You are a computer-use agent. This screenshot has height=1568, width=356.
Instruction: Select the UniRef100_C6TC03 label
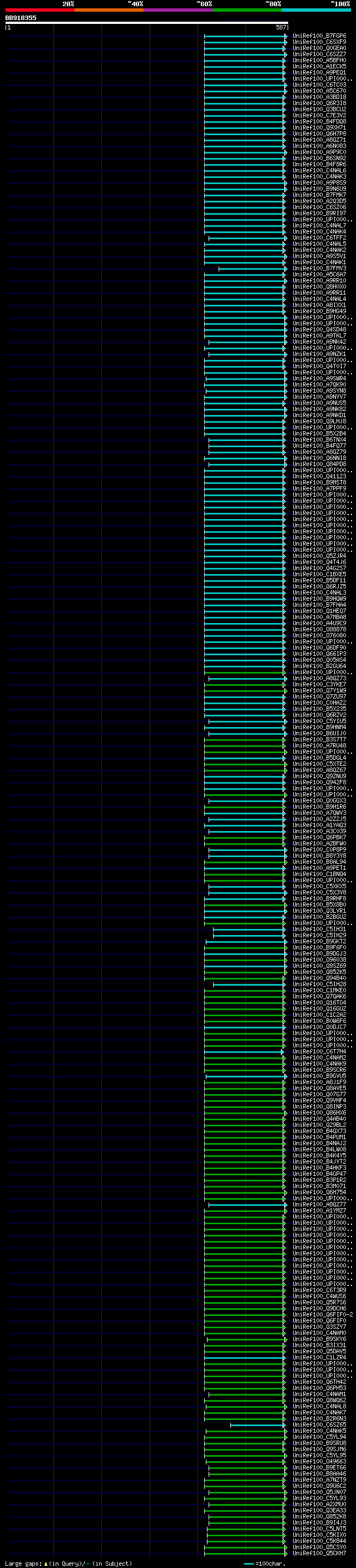click(319, 85)
